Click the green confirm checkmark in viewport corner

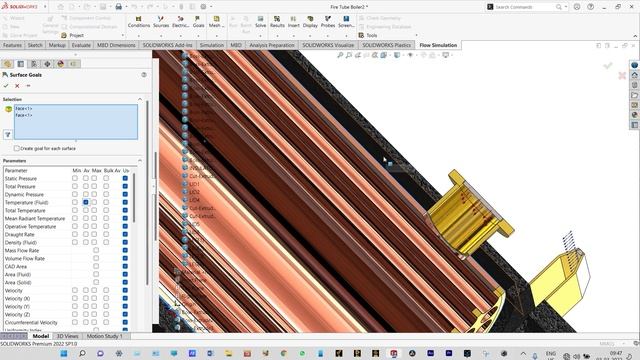[608, 65]
